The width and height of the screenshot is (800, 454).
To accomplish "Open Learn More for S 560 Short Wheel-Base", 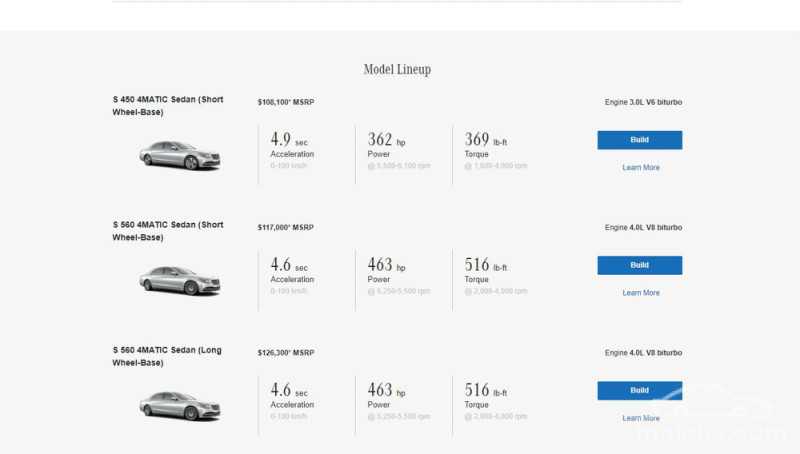I will [640, 293].
